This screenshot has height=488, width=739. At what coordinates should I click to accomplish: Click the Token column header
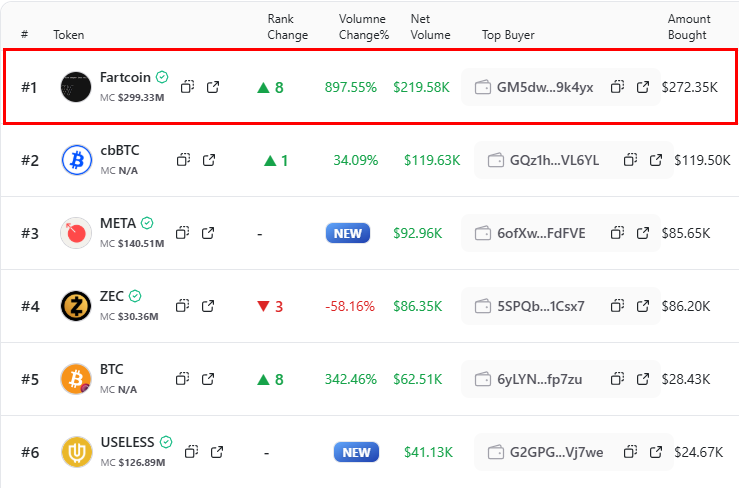point(69,35)
